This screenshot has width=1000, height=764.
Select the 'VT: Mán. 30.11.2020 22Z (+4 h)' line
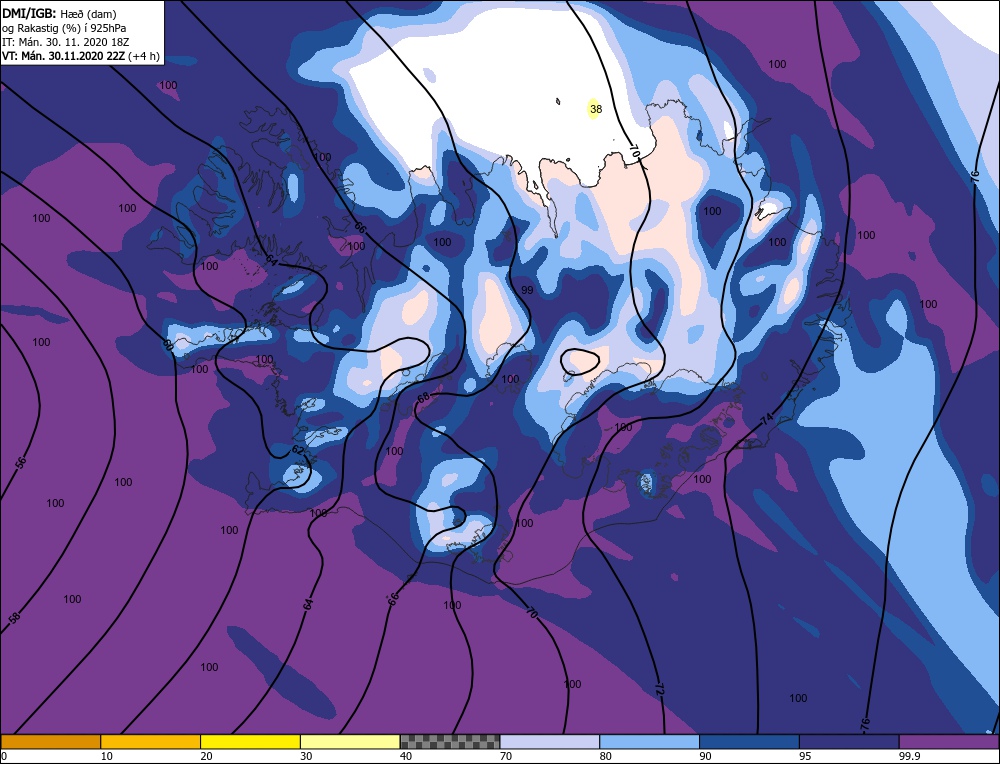pyautogui.click(x=80, y=56)
